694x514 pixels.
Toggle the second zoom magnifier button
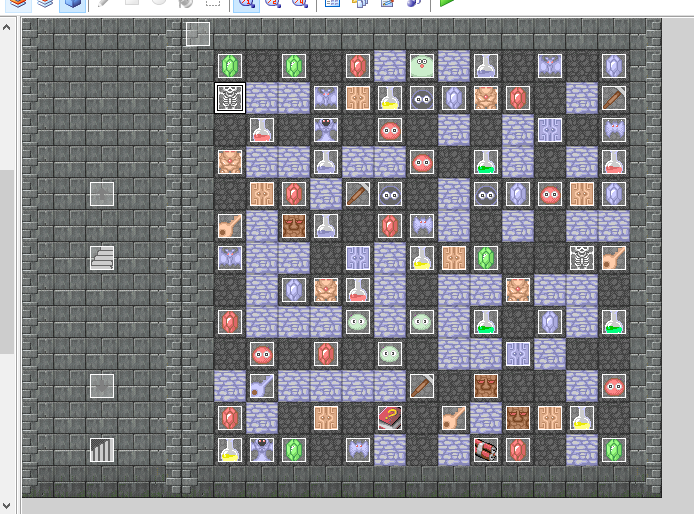(273, 4)
